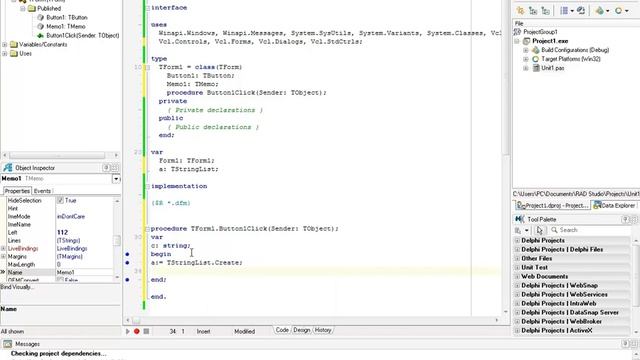Screen dimensions: 640x360
Task: Click the Bind Visually link
Action: click(x=17, y=287)
